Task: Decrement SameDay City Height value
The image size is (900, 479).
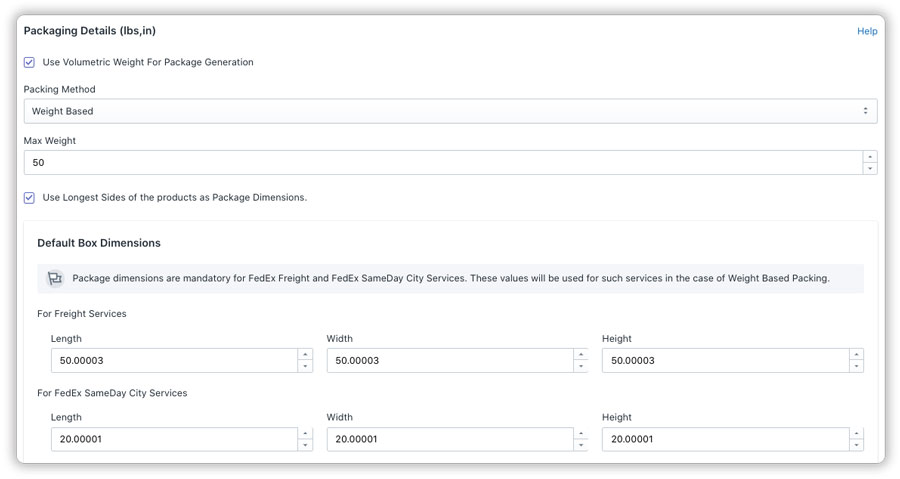Action: pos(856,445)
